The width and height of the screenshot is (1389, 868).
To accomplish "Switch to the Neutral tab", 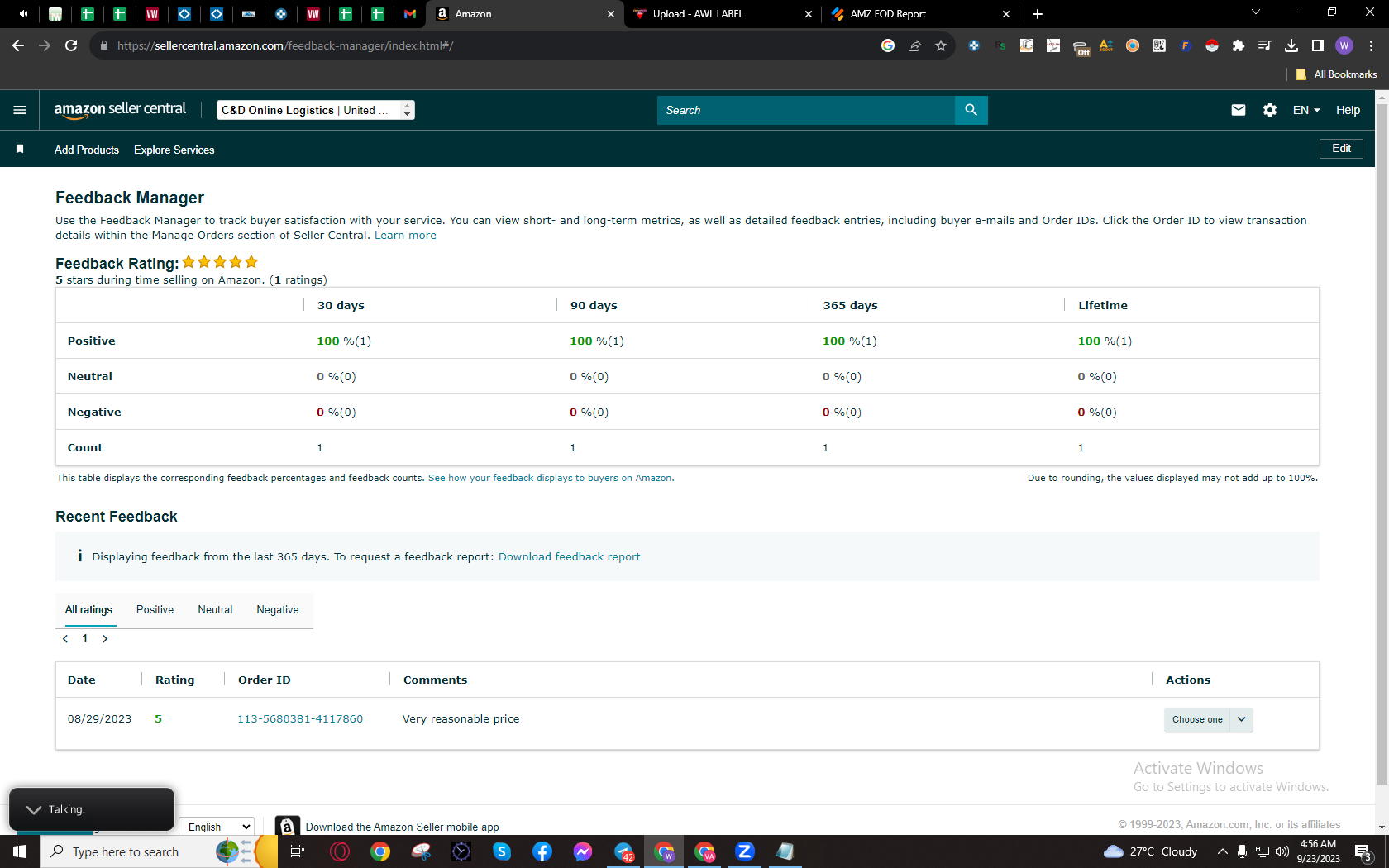I will (215, 610).
